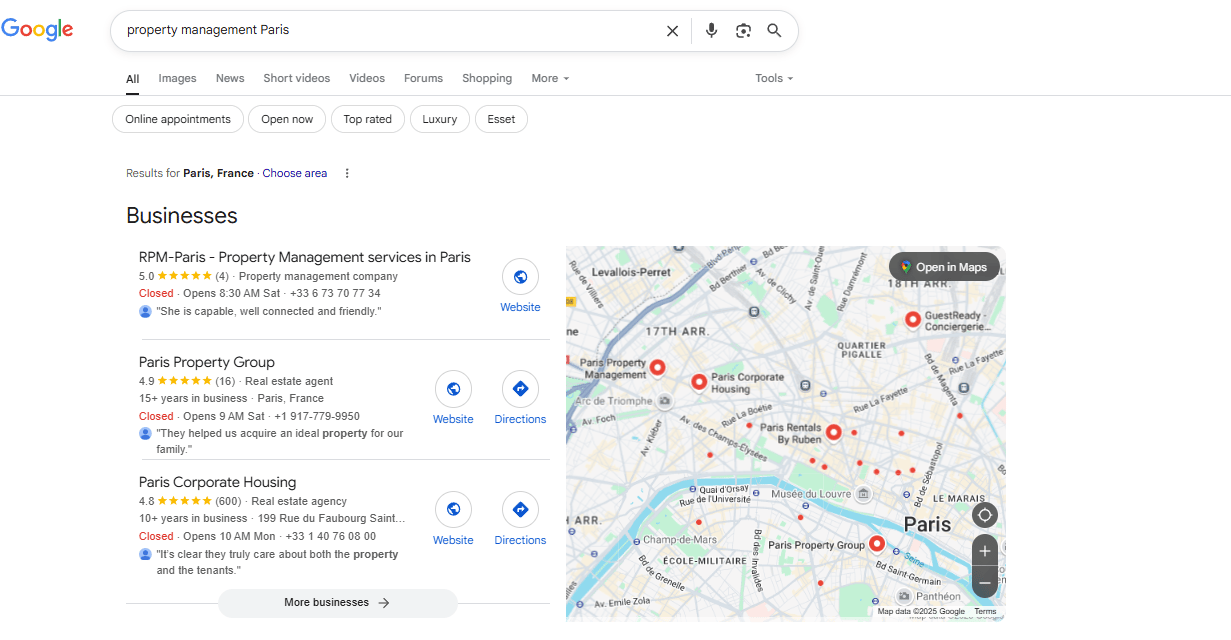Open Google Lens image search
This screenshot has width=1231, height=640.
click(x=743, y=31)
